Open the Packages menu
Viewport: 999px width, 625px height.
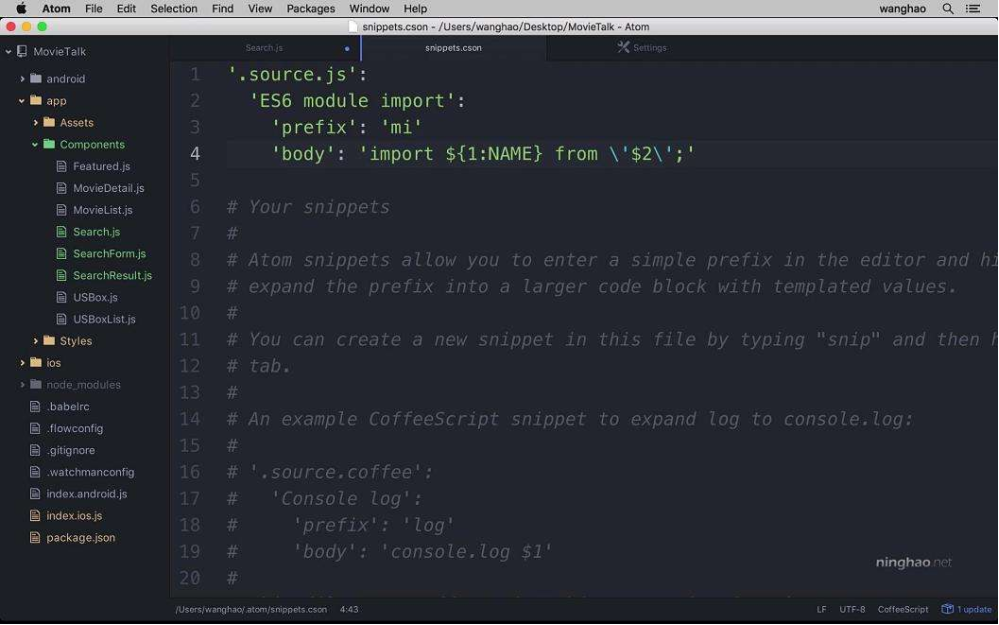point(310,9)
